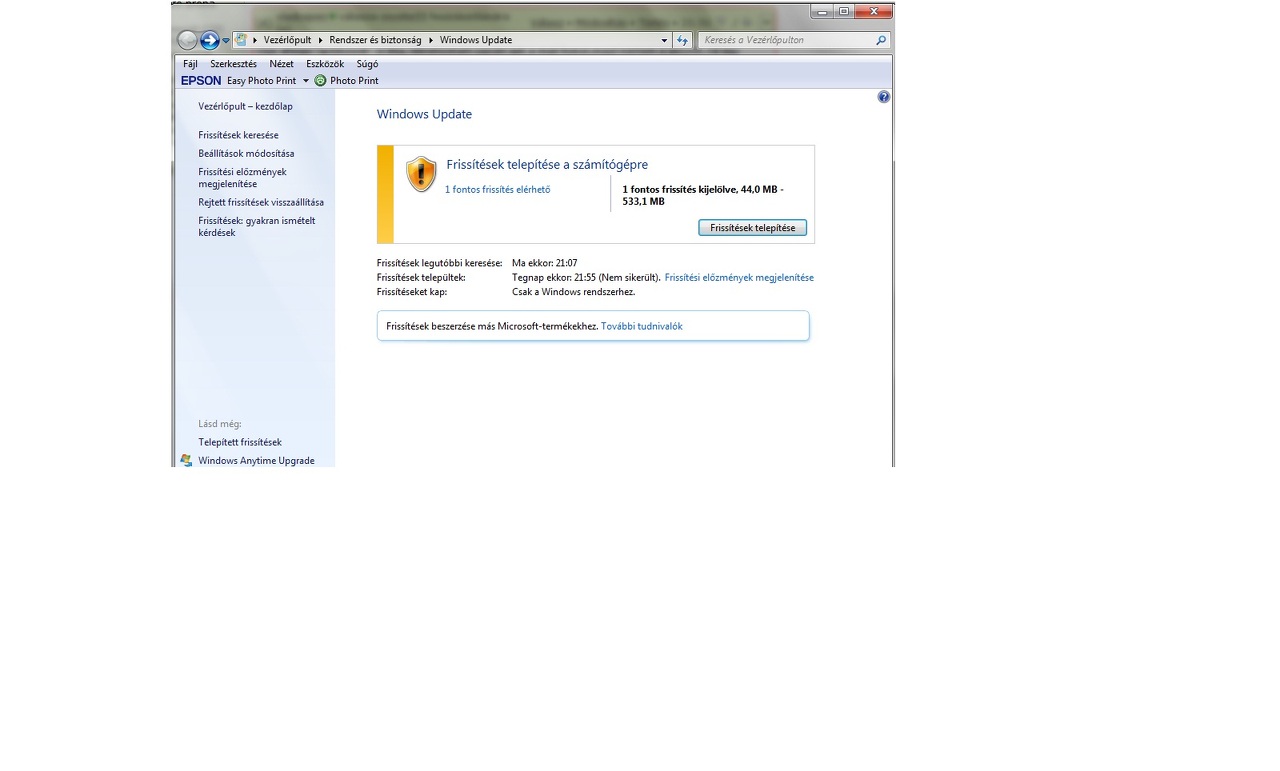Click the green Photo Print icon
Viewport: 1280px width, 771px height.
320,81
